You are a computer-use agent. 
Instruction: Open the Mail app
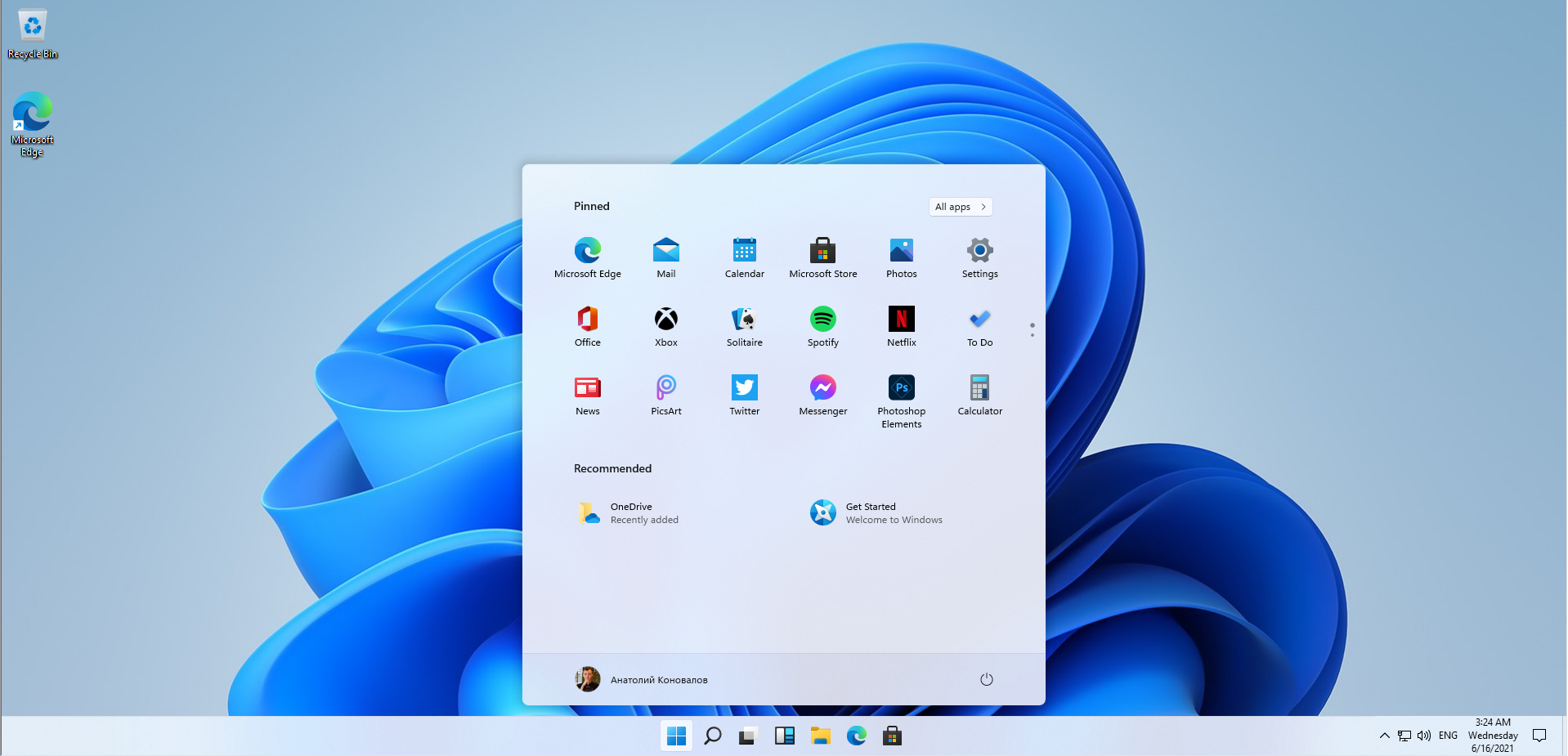point(665,257)
